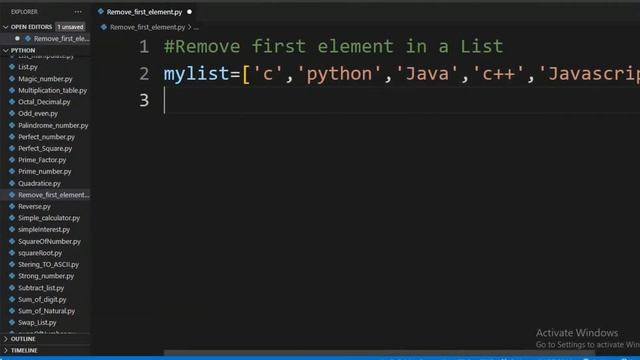Click the 'python' string on line 2

tap(339, 74)
